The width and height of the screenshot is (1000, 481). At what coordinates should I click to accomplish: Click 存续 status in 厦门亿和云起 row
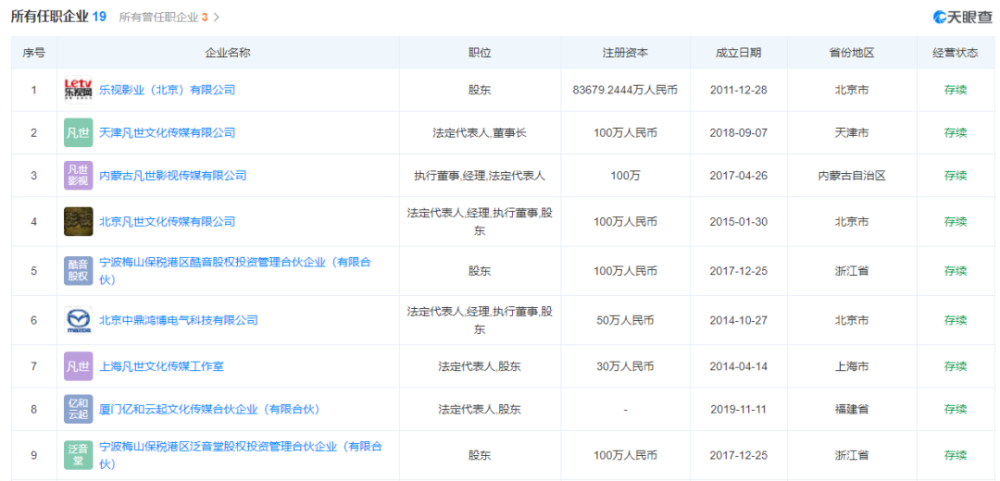[955, 409]
